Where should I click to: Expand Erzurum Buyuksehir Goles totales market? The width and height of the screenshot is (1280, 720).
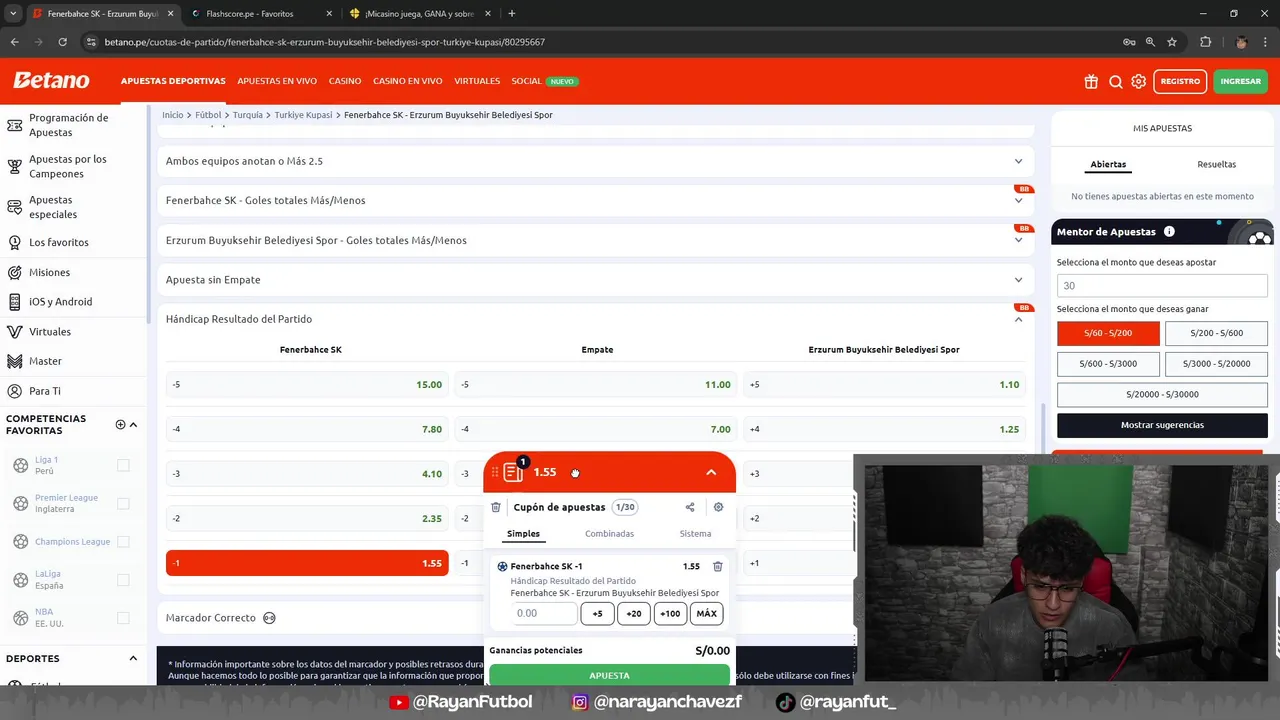(x=594, y=240)
